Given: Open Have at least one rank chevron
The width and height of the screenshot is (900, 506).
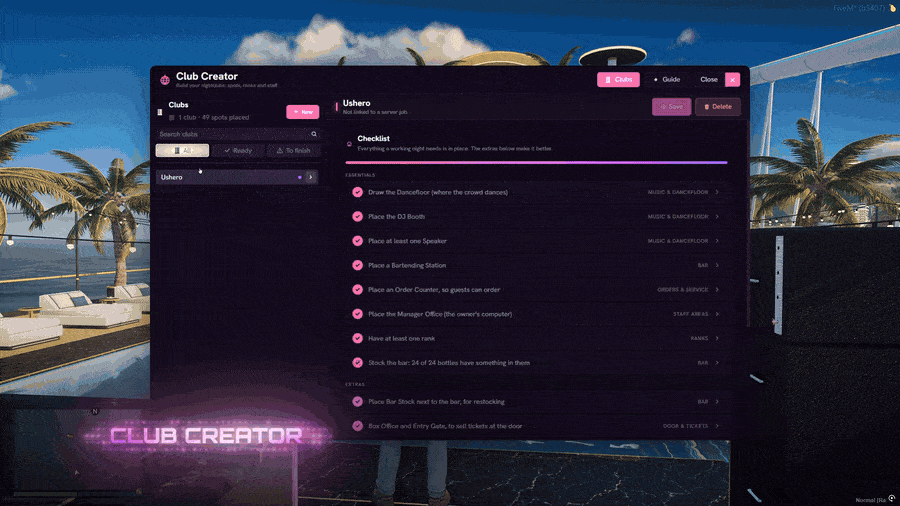Looking at the screenshot, I should tap(717, 338).
